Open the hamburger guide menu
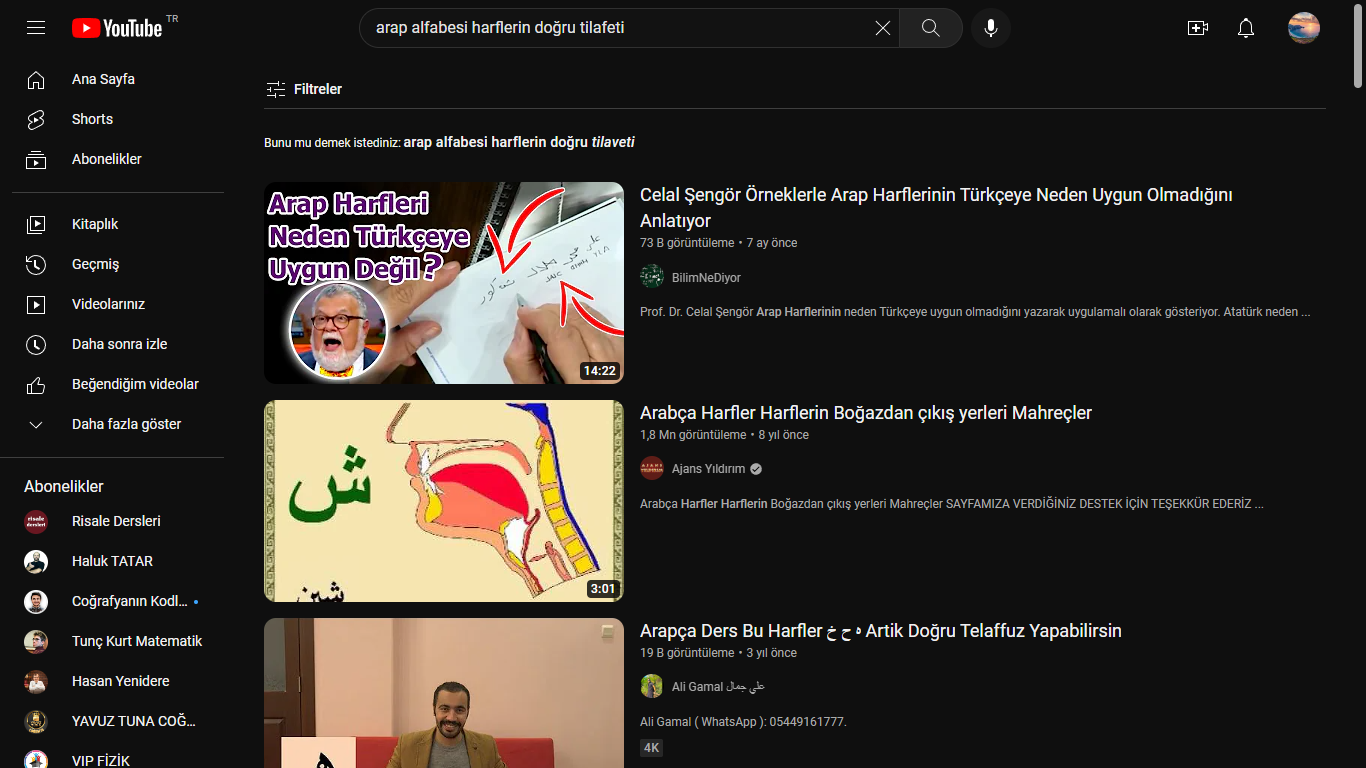The width and height of the screenshot is (1366, 768). tap(36, 28)
